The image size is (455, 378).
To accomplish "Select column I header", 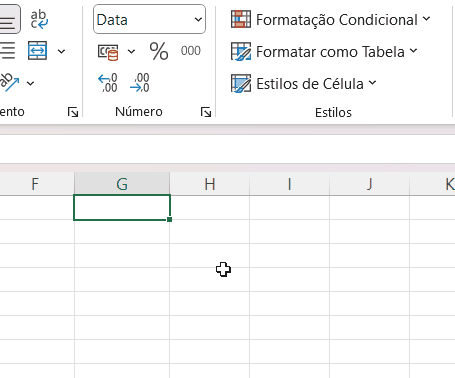I will click(289, 184).
